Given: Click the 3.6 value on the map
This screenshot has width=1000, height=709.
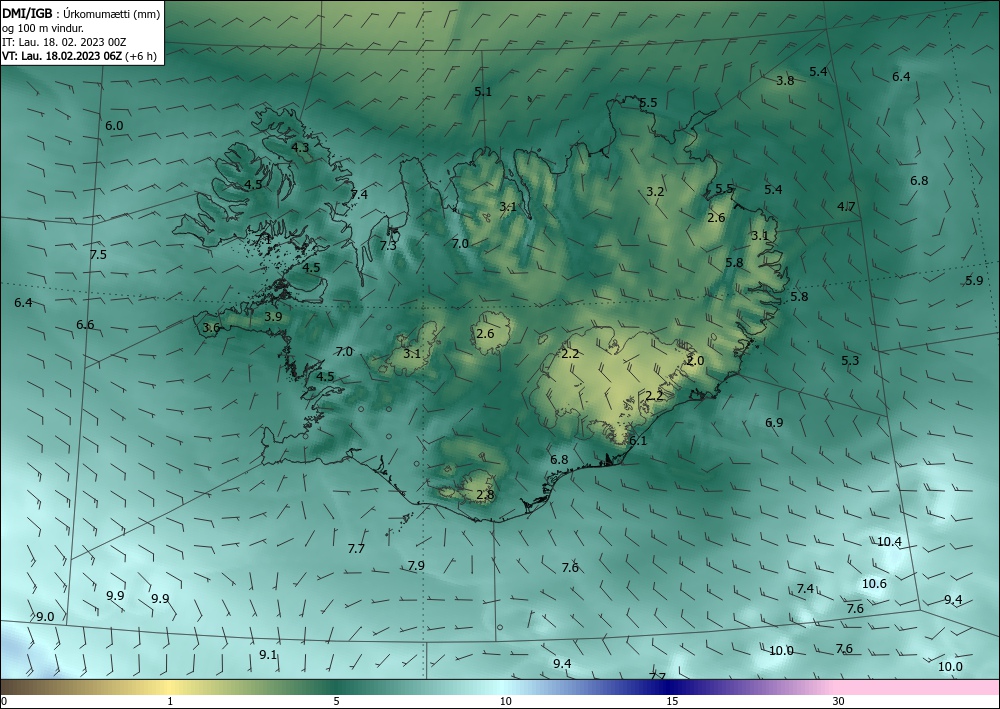Looking at the screenshot, I should (x=211, y=328).
